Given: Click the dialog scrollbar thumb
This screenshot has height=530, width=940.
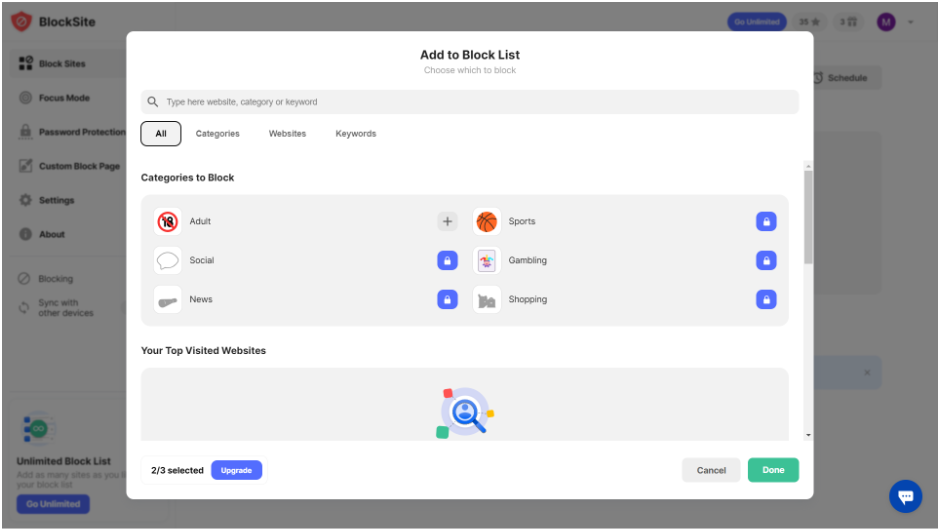Looking at the screenshot, I should click(x=808, y=217).
